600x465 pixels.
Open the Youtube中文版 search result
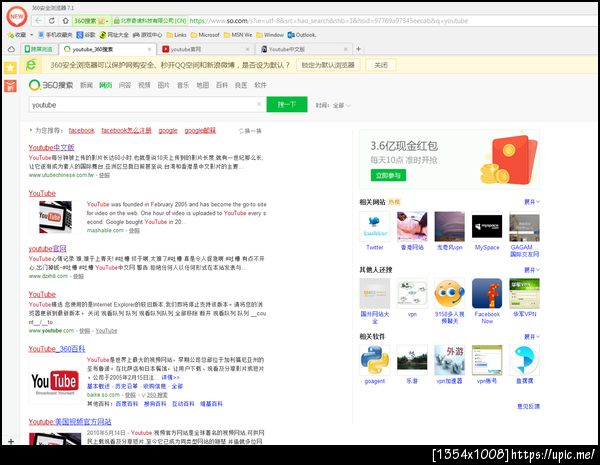(51, 147)
